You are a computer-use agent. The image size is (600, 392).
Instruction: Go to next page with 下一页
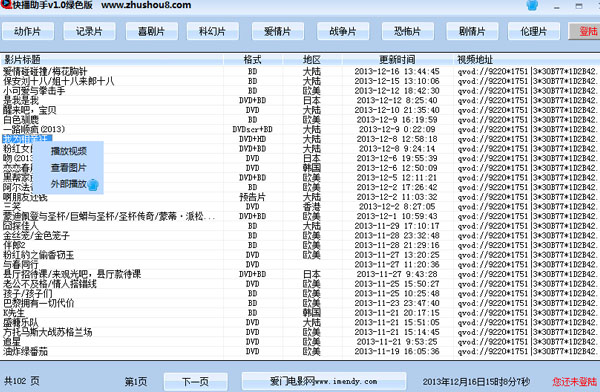coord(196,382)
